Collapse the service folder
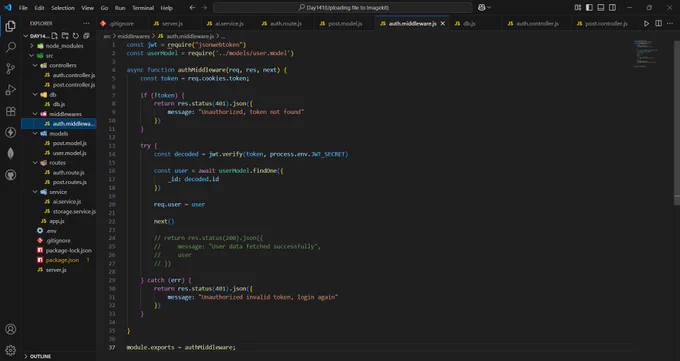The height and width of the screenshot is (361, 680). 35,191
